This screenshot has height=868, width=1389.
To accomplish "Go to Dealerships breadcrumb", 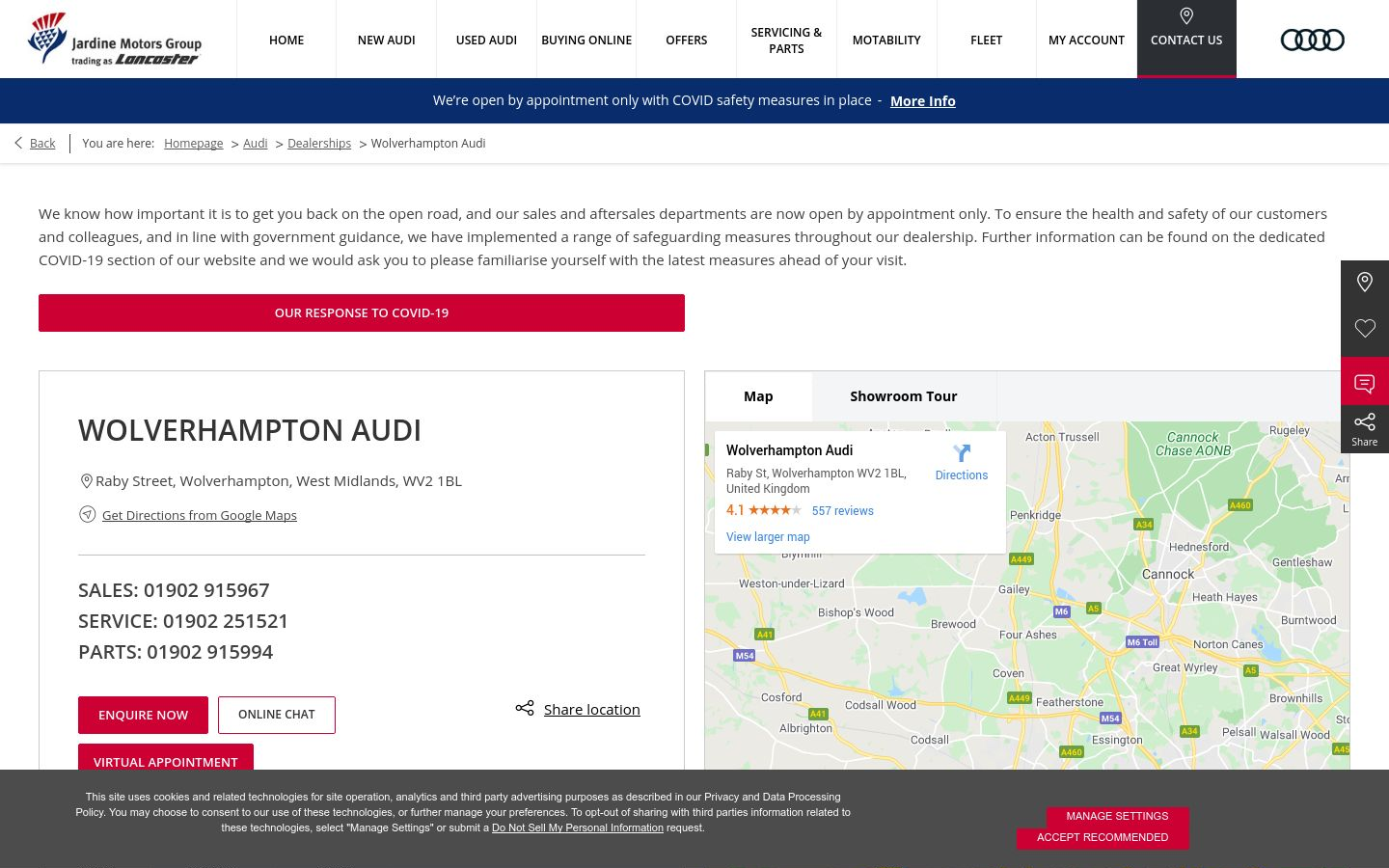I will click(x=319, y=143).
